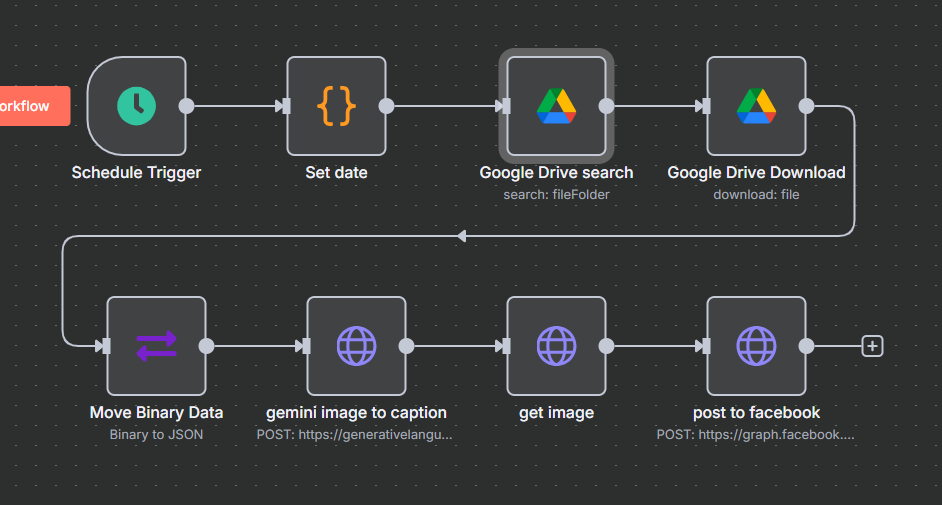Click the "Google Drive search" label
Screen dimensions: 942x505
click(556, 173)
